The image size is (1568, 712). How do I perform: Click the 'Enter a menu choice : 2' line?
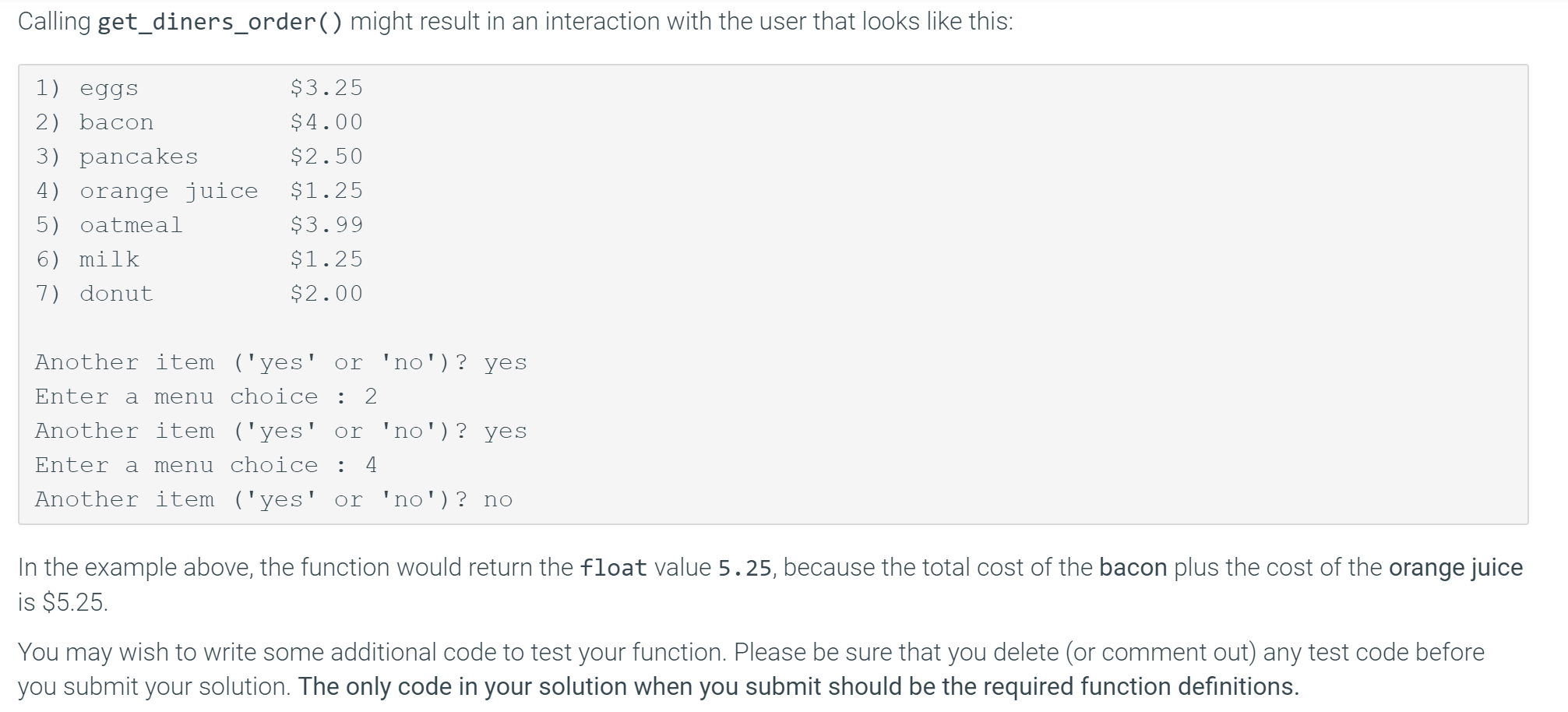[x=206, y=397]
